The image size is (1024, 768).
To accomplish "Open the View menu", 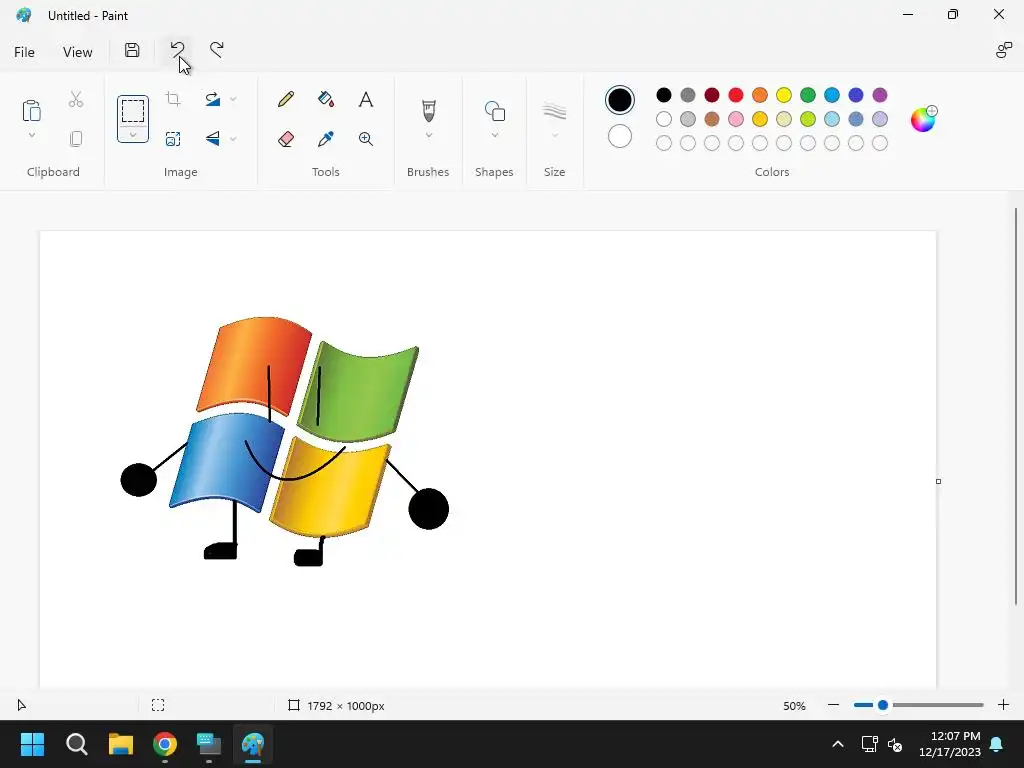I will (78, 52).
